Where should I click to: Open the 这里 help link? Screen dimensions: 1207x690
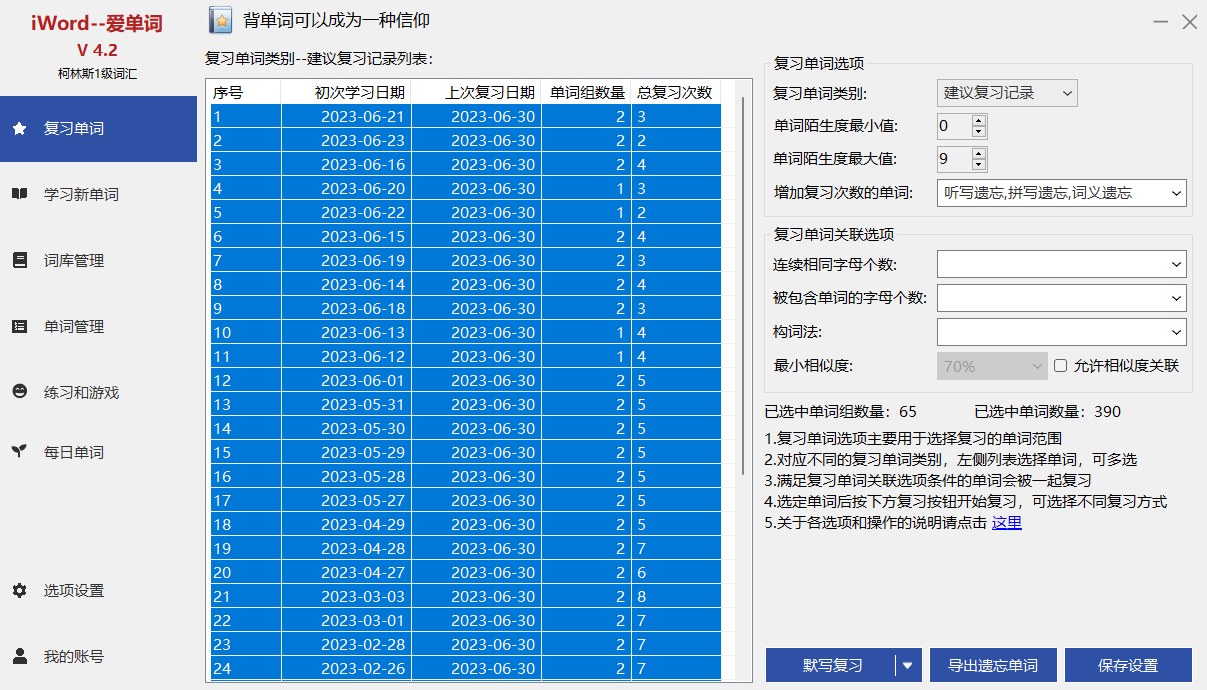click(x=1006, y=522)
